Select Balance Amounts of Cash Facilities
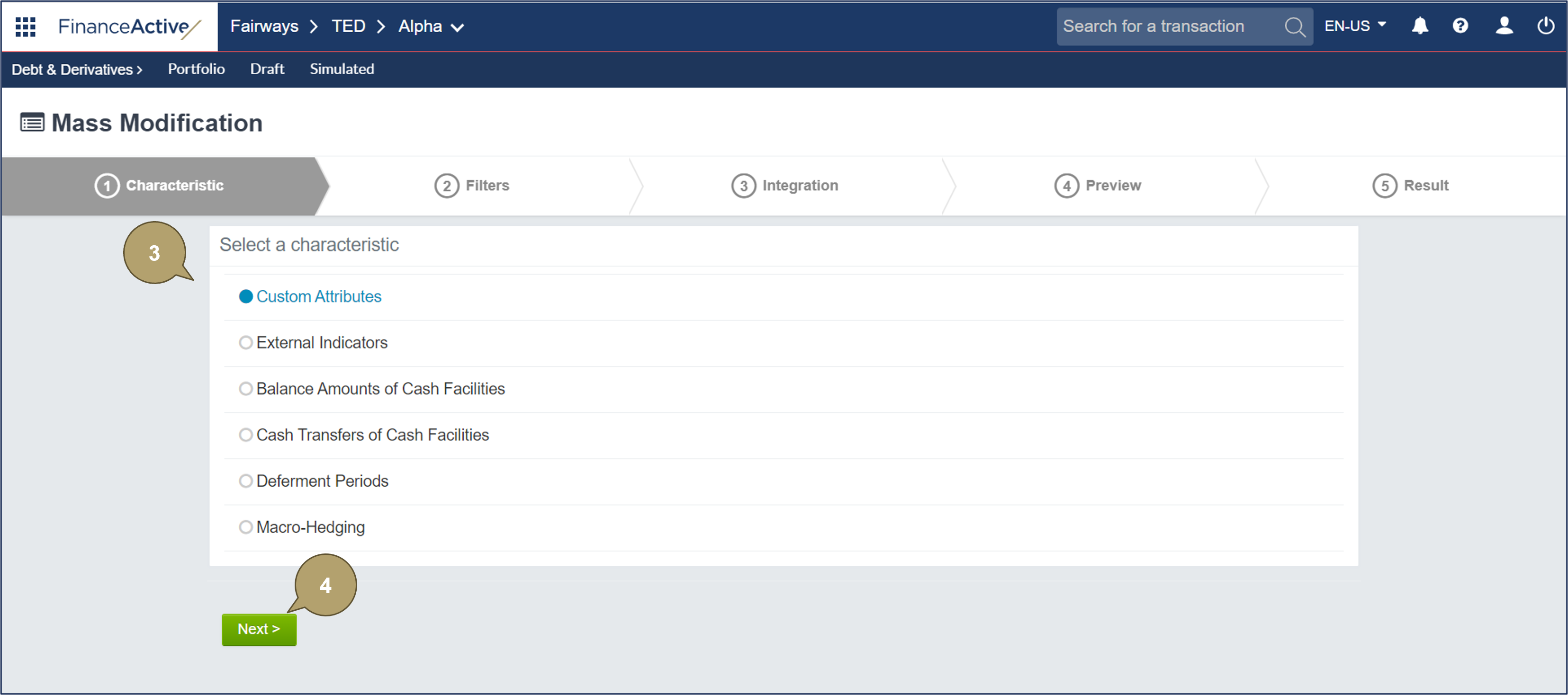Viewport: 1568px width, 695px height. [246, 389]
